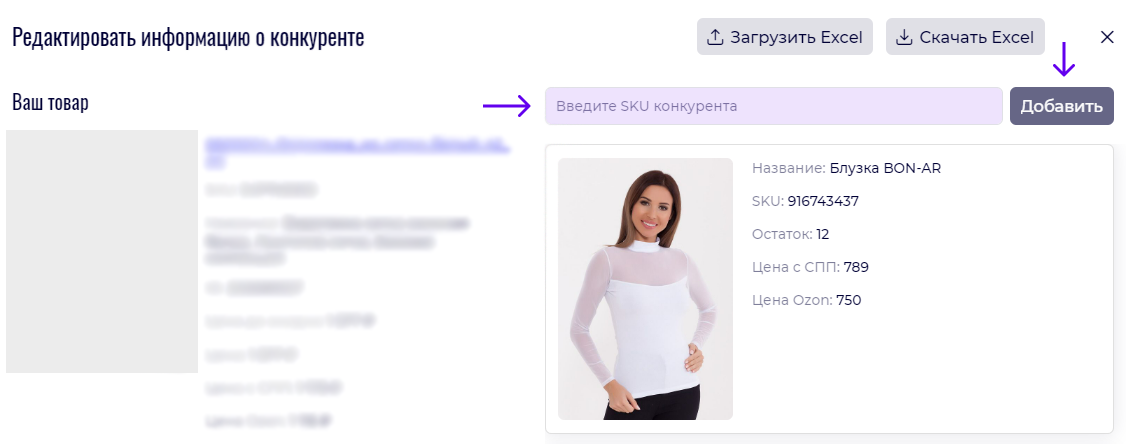Click the Загрузить Excel button label
Viewport: 1136px width, 444px height.
pyautogui.click(x=796, y=37)
